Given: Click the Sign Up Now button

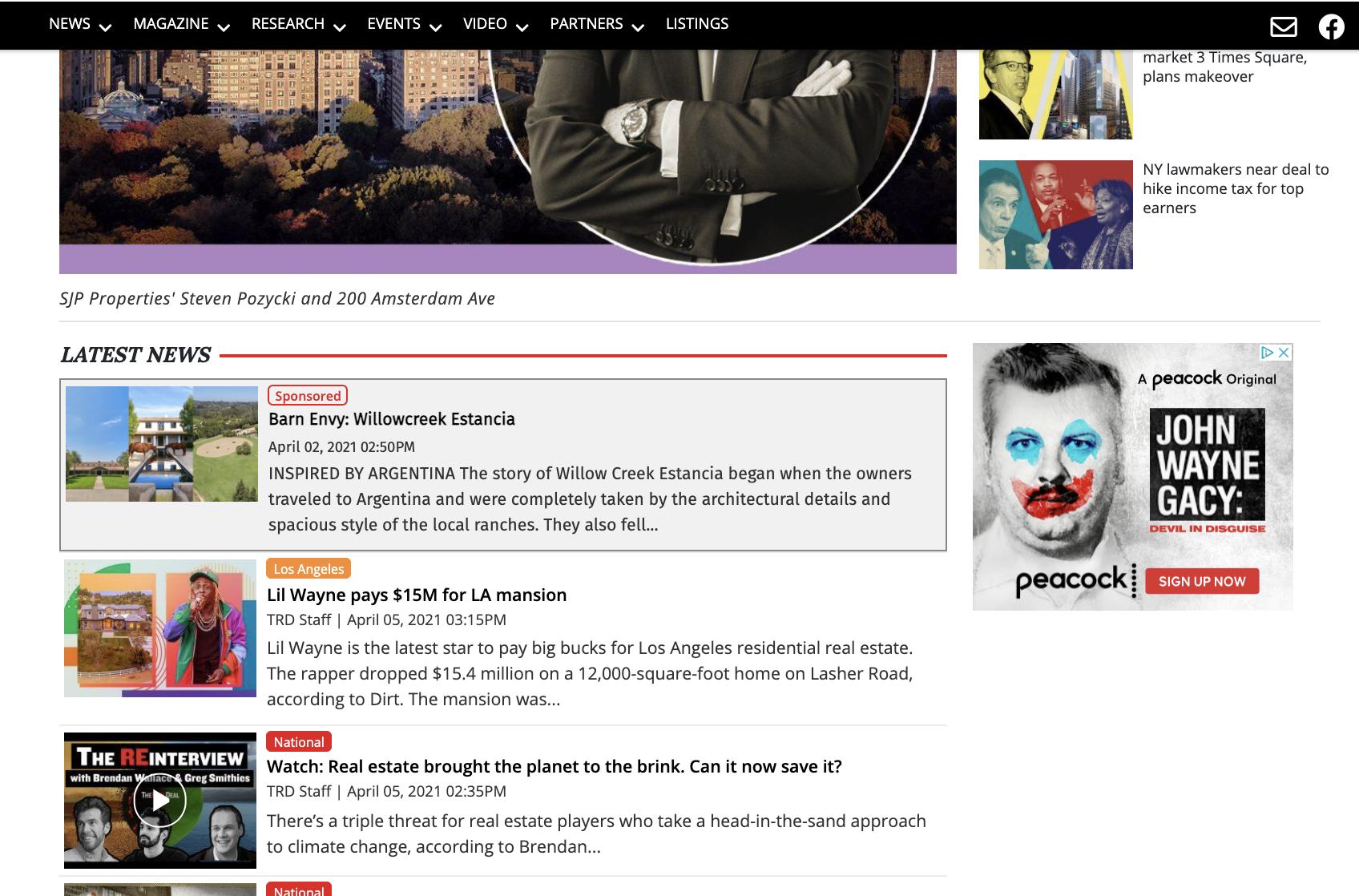Looking at the screenshot, I should click(1202, 581).
